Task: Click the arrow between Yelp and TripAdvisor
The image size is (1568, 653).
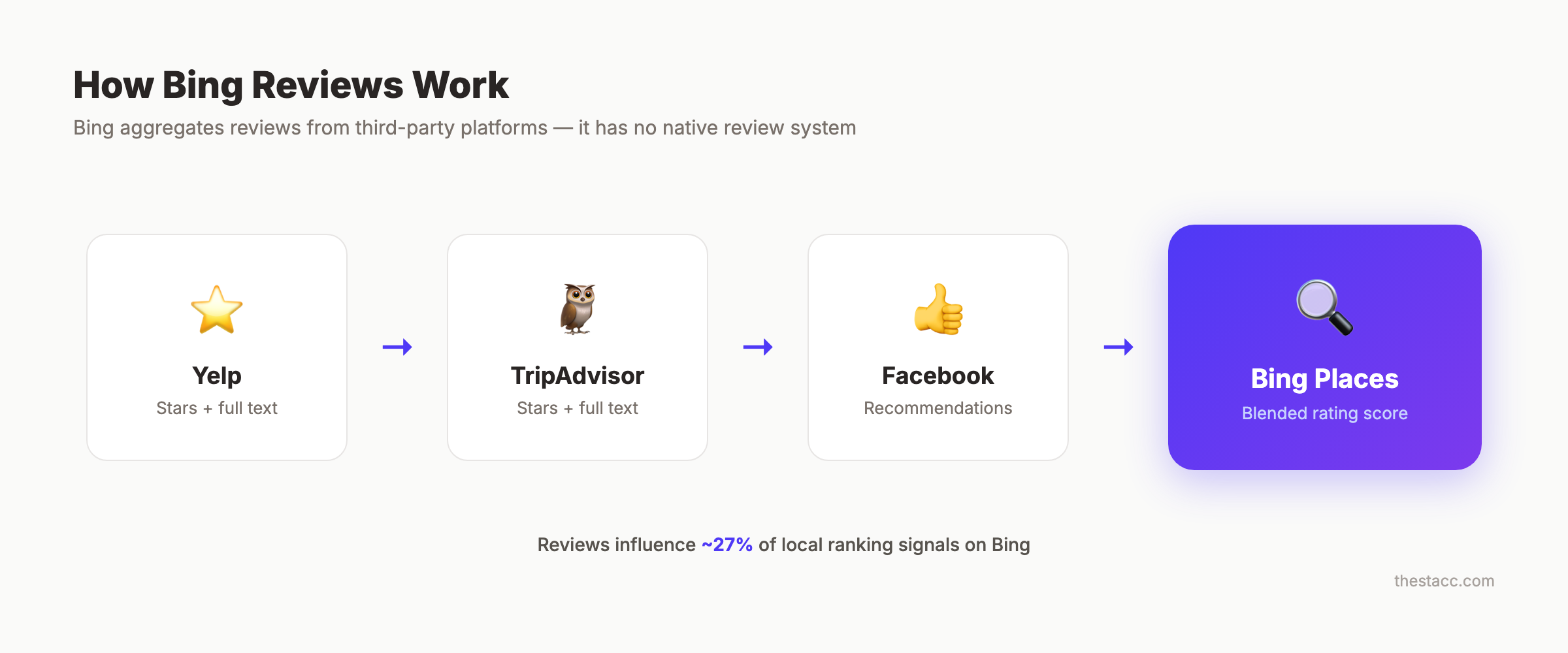Action: point(397,347)
